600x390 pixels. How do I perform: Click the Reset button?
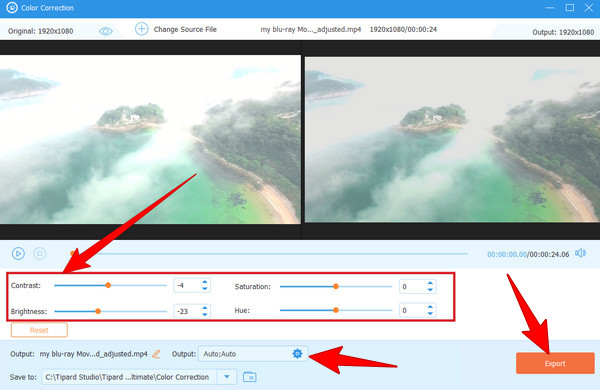tap(39, 330)
